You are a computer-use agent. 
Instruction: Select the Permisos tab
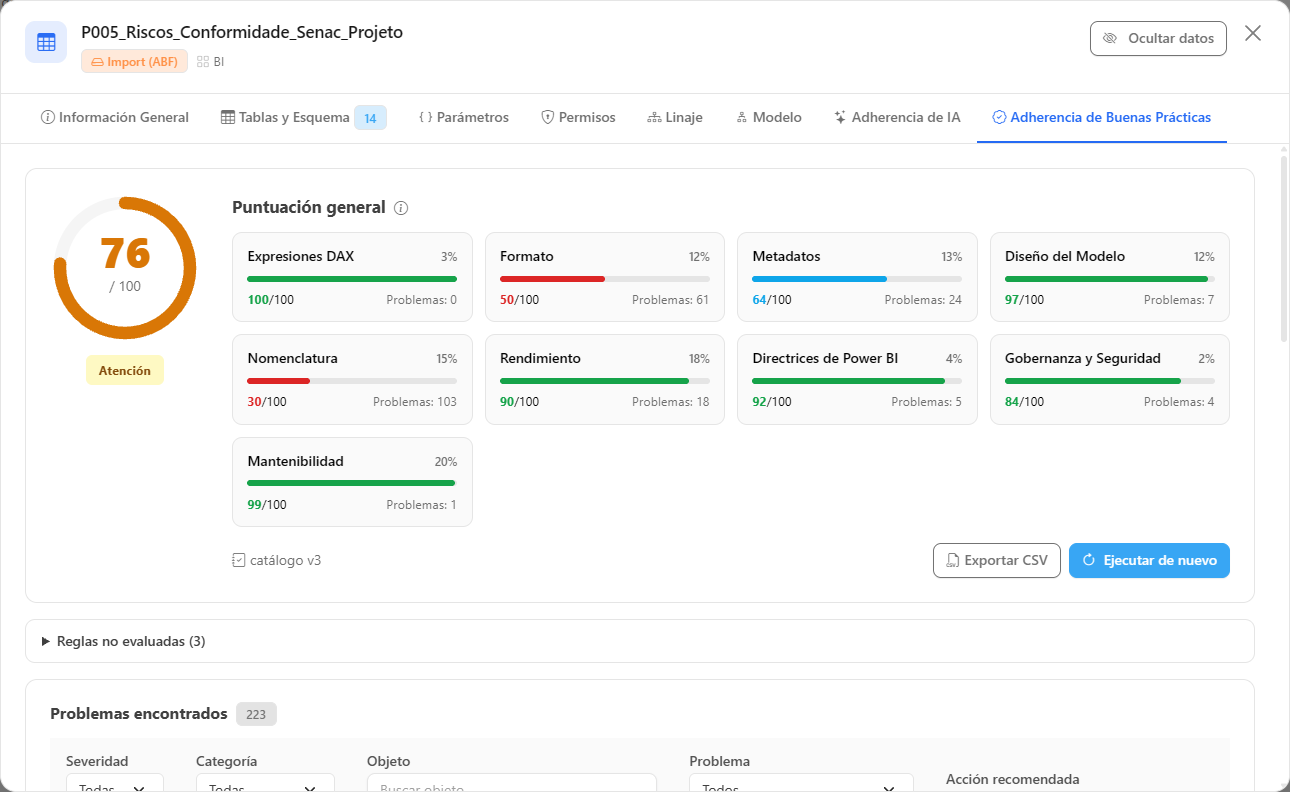(578, 118)
